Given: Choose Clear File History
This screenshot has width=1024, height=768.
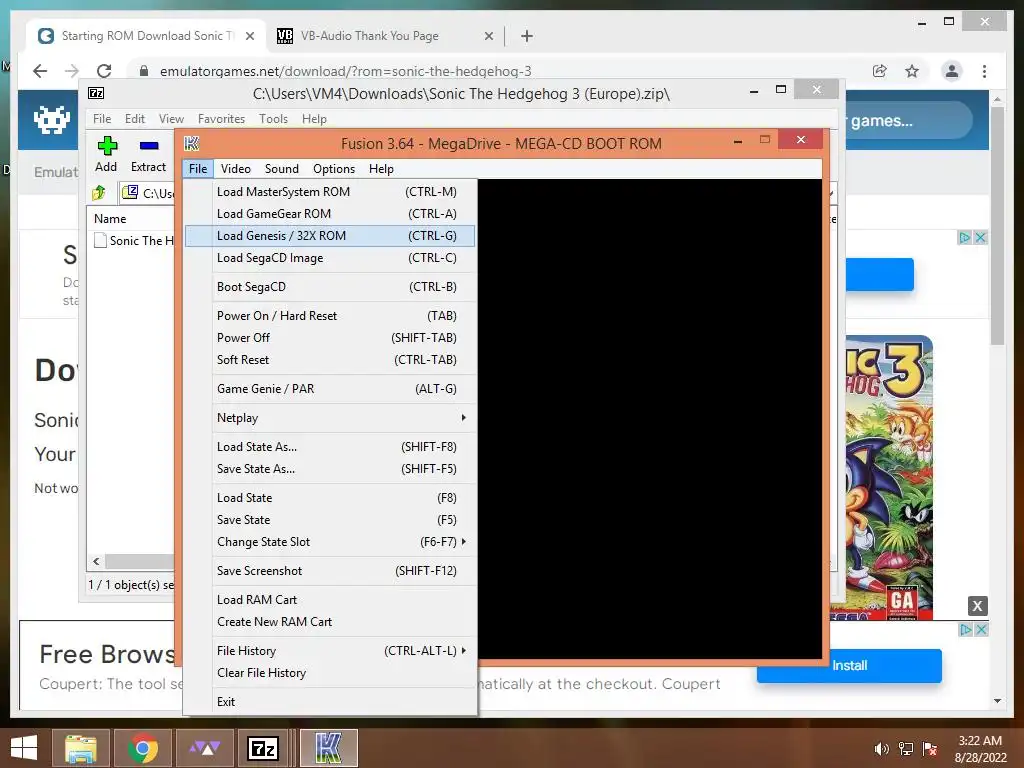Looking at the screenshot, I should pyautogui.click(x=330, y=673).
